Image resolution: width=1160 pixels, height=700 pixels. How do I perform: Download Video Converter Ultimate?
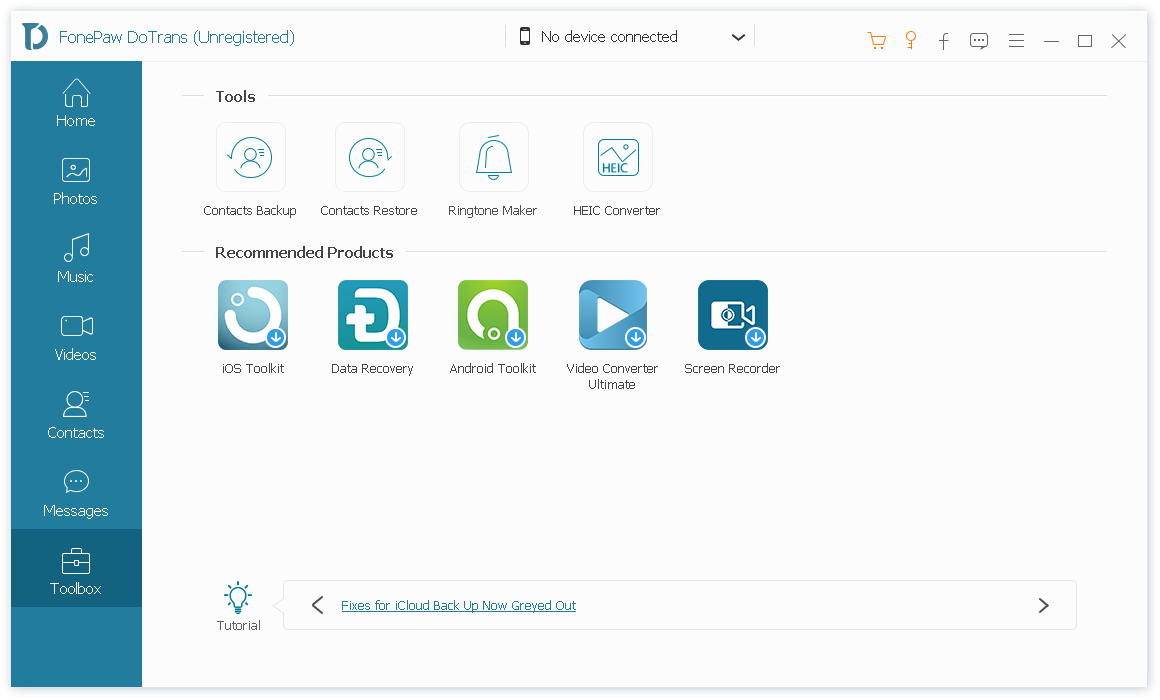pyautogui.click(x=612, y=314)
